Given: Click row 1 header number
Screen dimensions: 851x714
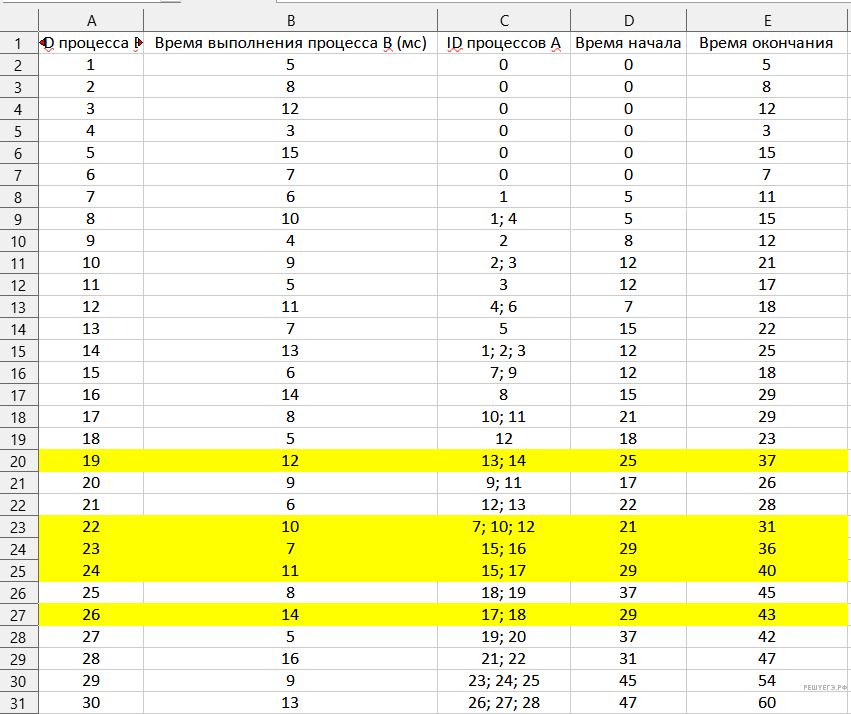Looking at the screenshot, I should 19,43.
